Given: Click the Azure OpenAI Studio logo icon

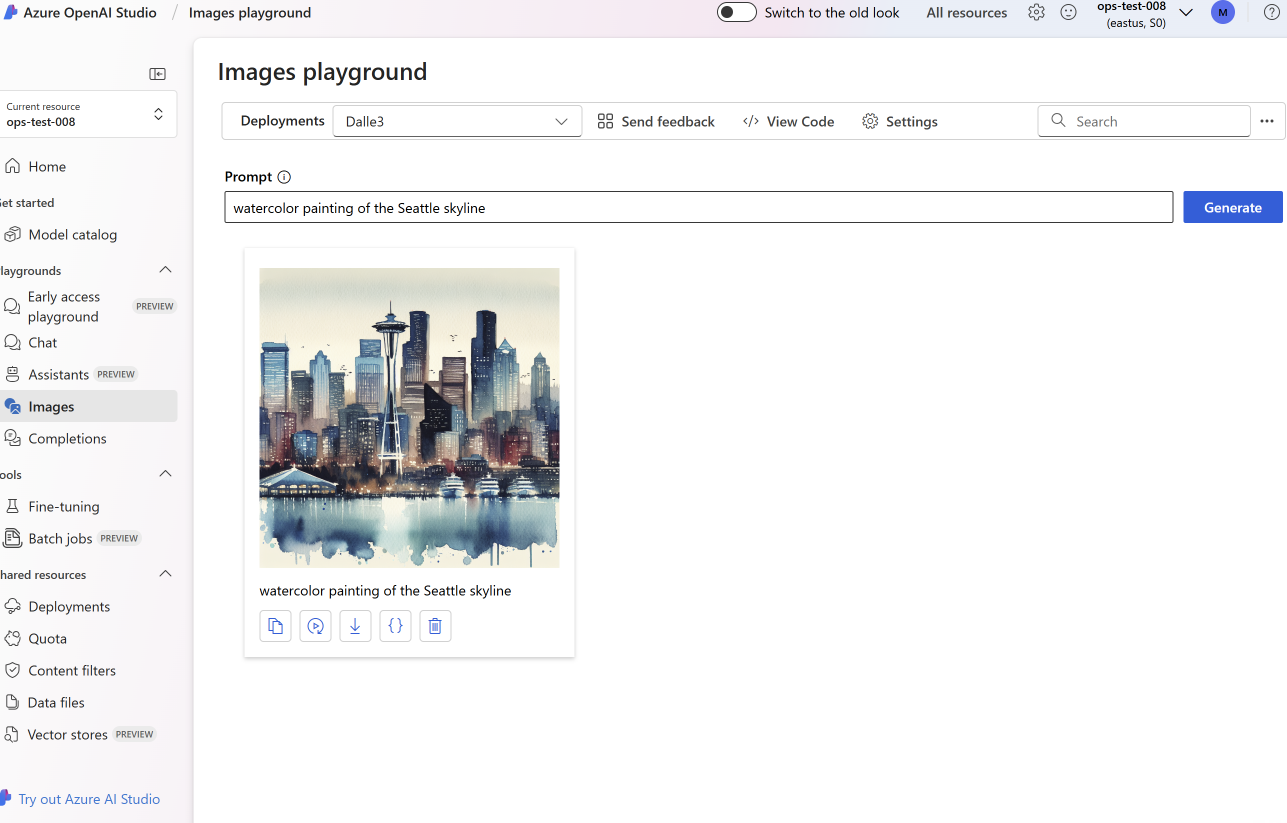Looking at the screenshot, I should (x=10, y=13).
